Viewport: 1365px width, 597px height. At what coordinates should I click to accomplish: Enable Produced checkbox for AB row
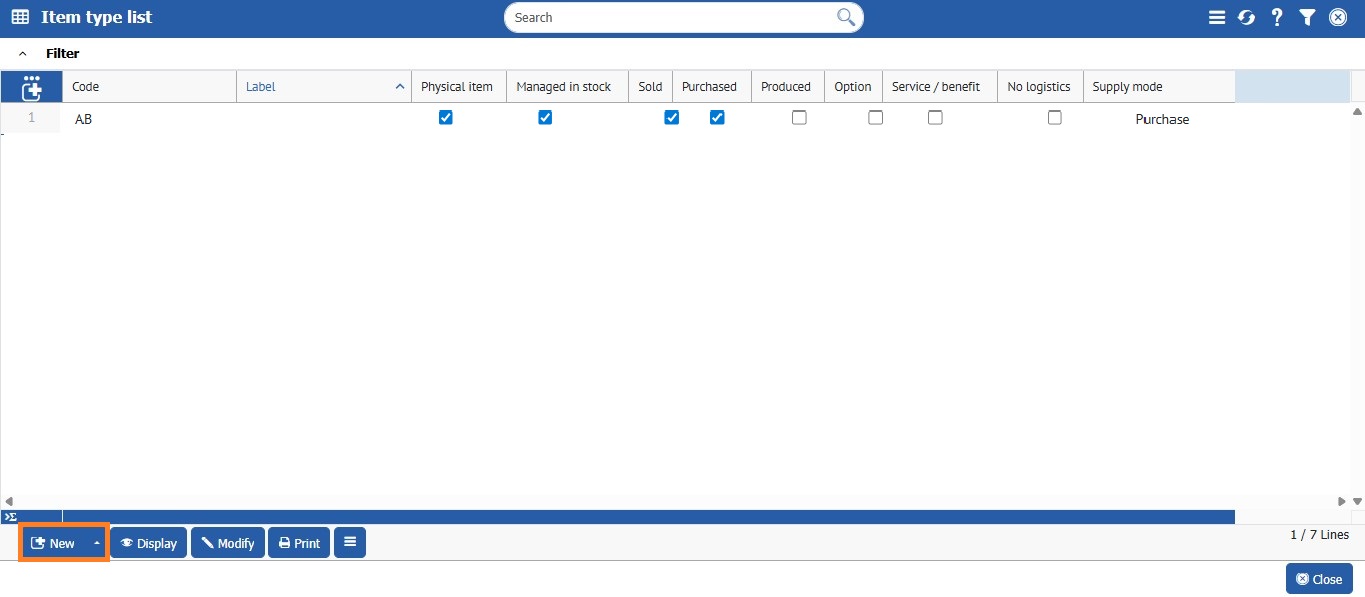point(799,118)
